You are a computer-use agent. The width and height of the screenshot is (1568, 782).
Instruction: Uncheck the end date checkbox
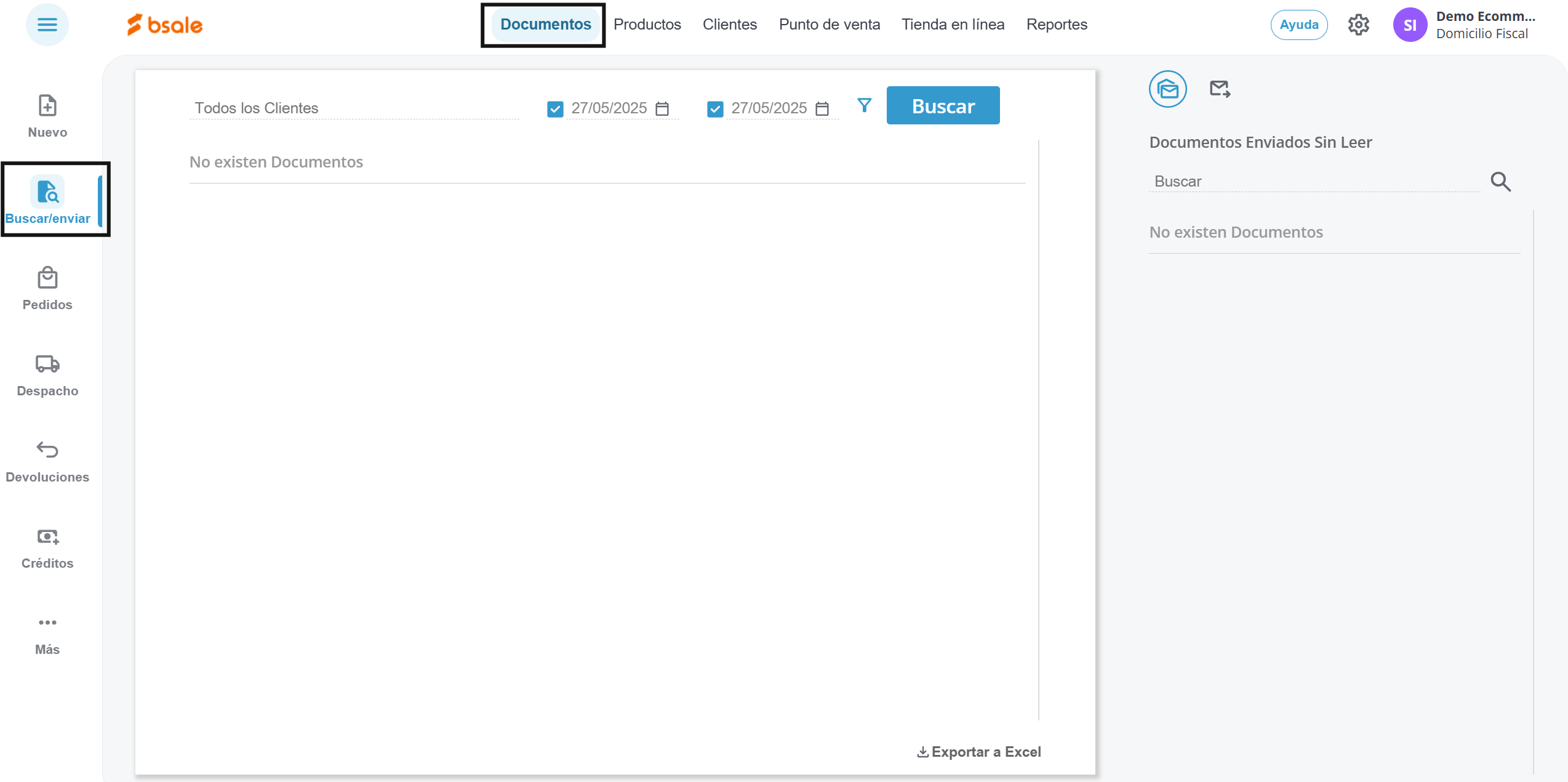pyautogui.click(x=715, y=110)
